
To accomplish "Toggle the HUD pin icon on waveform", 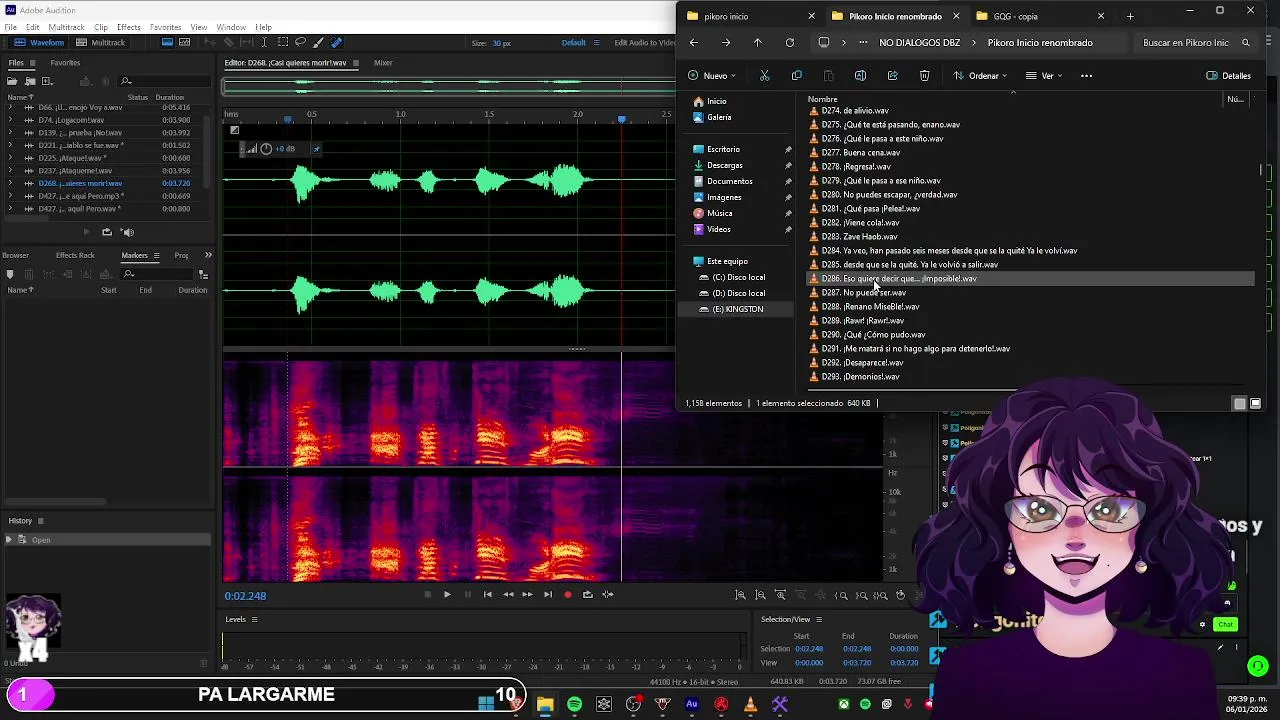I will tap(316, 149).
